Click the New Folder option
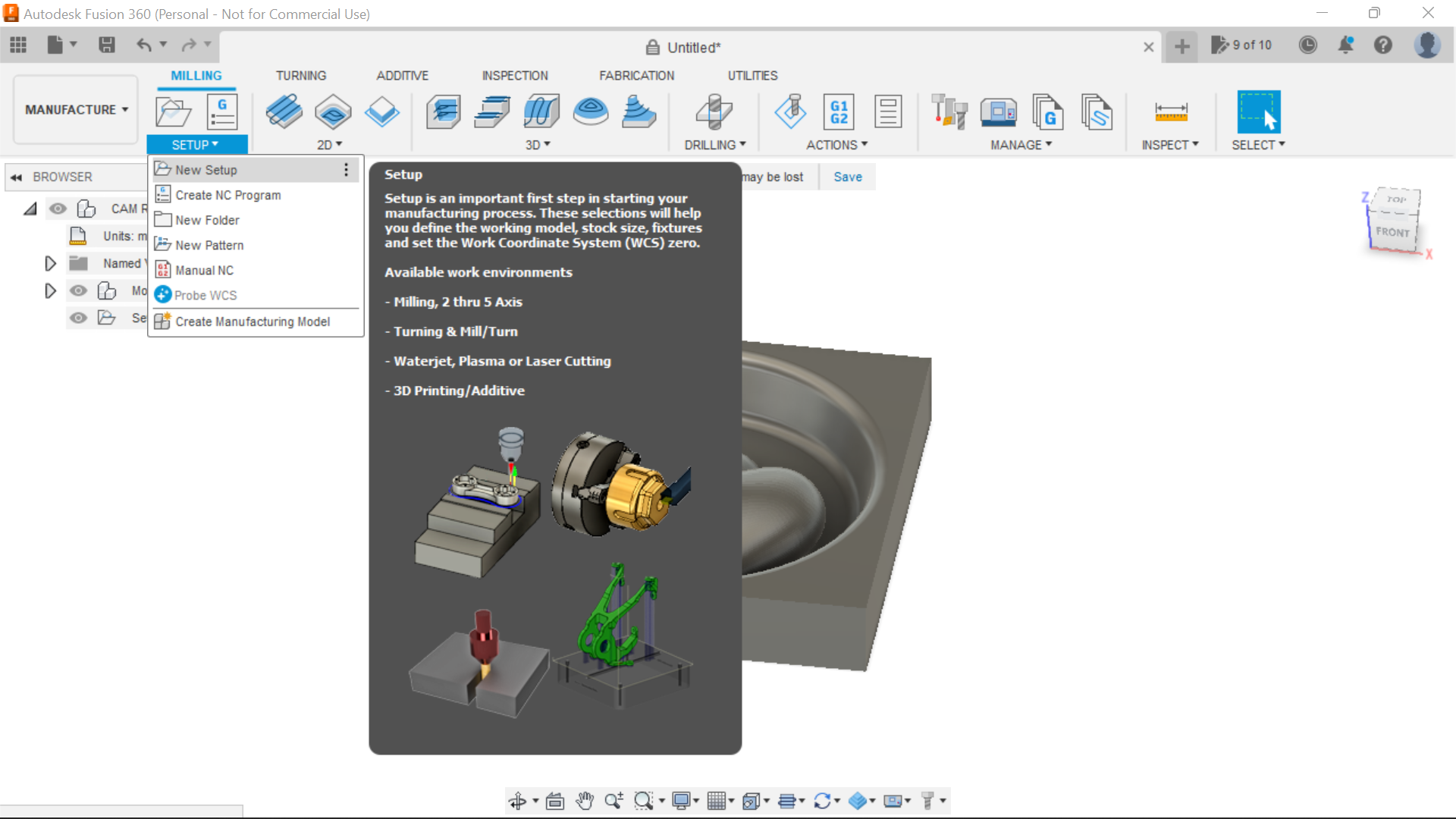The height and width of the screenshot is (819, 1456). [x=208, y=219]
